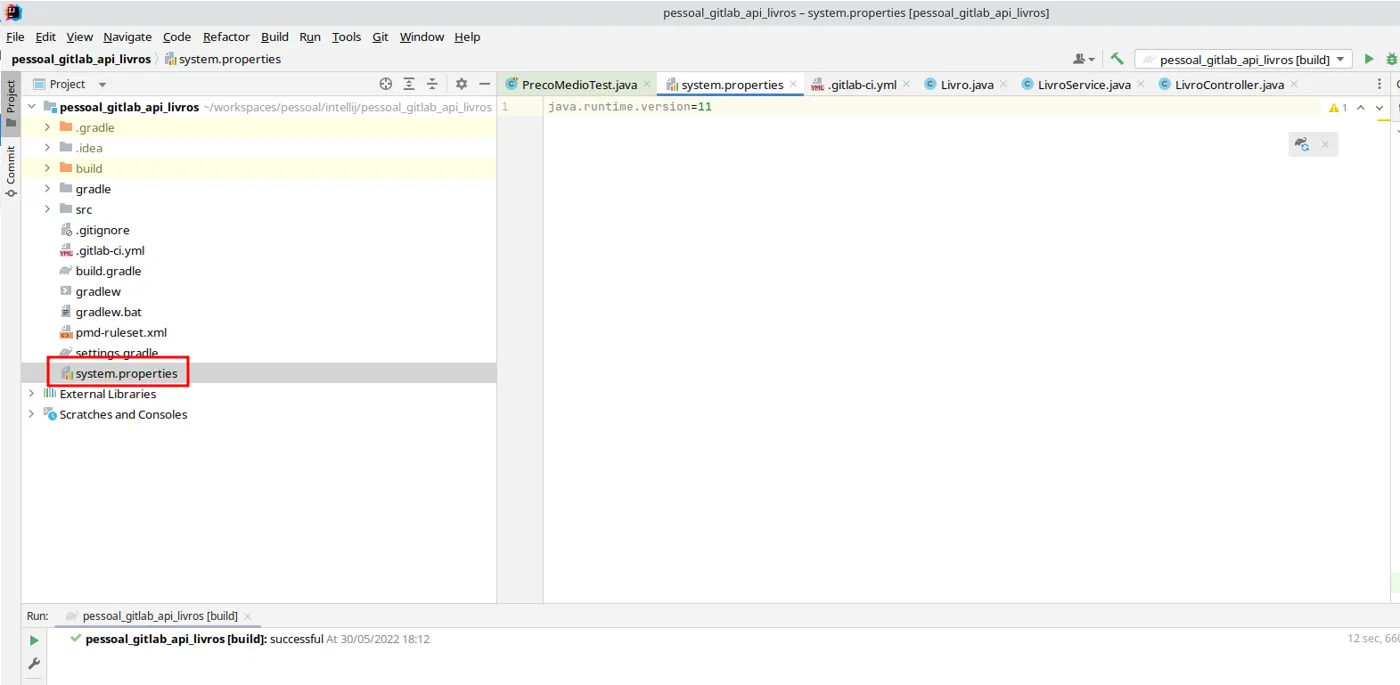
Task: Close the system.properties editor tab
Action: click(793, 84)
